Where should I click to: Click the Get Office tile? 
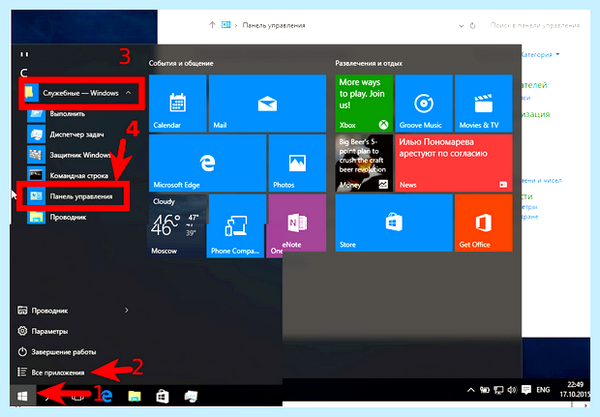pos(483,223)
